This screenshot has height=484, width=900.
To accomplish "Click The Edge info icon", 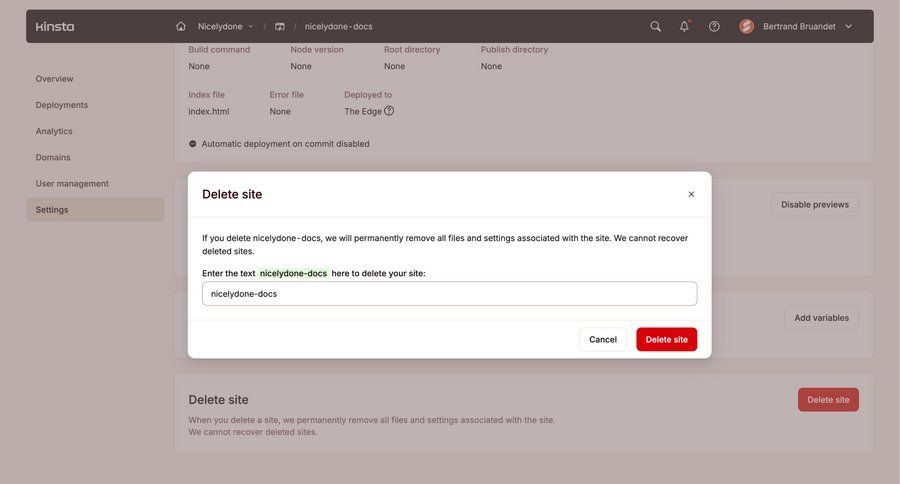I will (389, 111).
